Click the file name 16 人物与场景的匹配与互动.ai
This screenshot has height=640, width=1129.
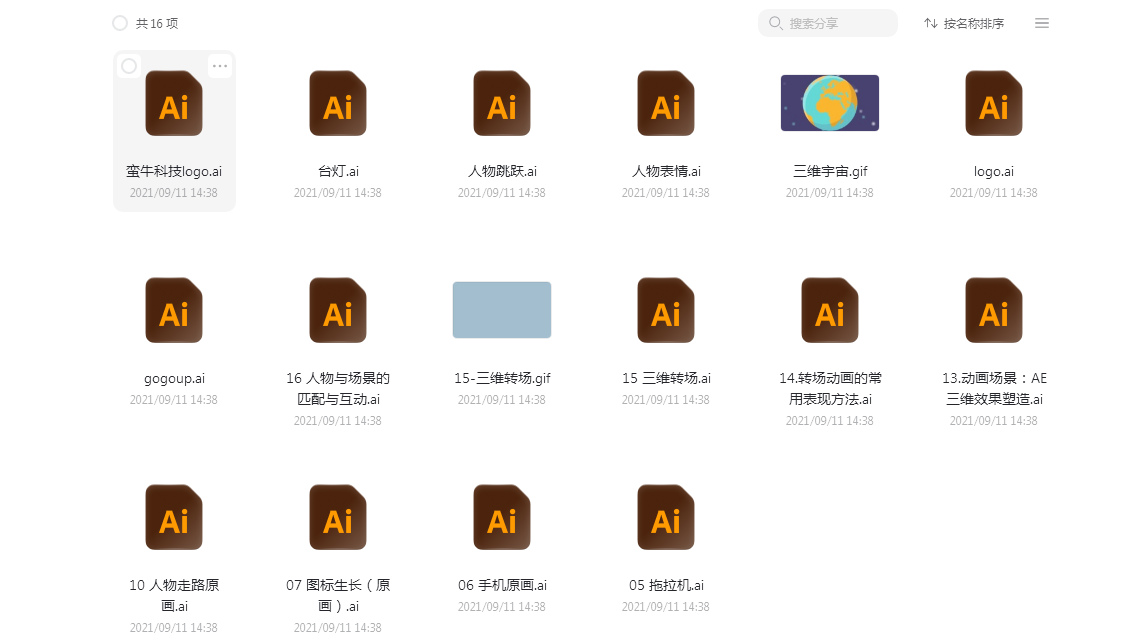[338, 389]
